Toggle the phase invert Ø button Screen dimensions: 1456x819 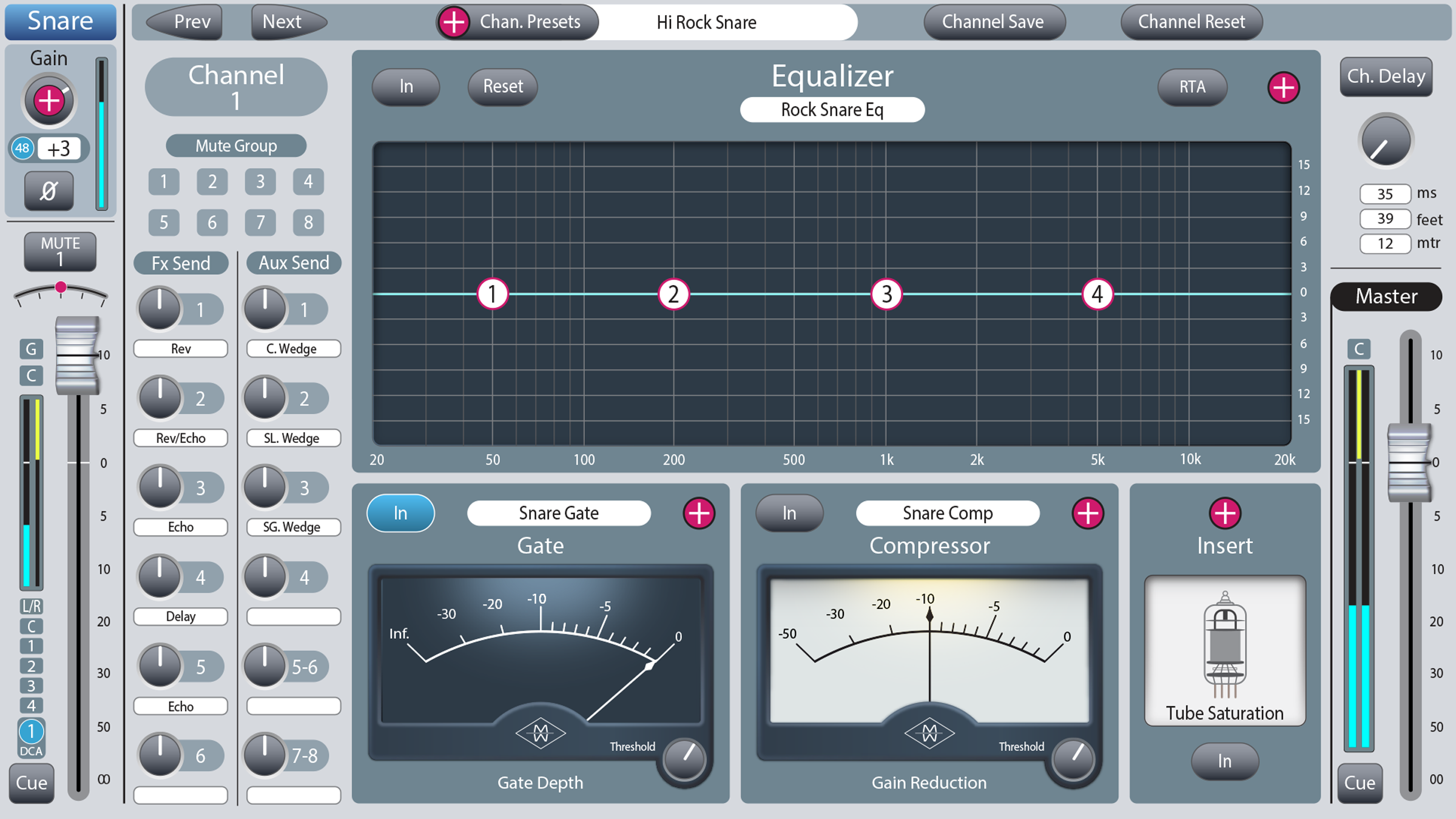(x=49, y=191)
